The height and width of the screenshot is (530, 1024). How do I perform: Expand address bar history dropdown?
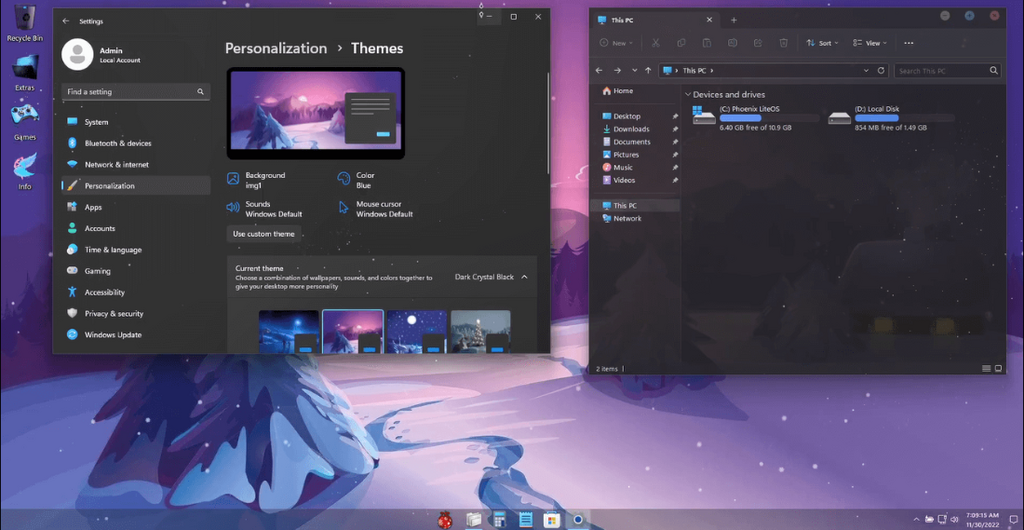click(x=866, y=70)
